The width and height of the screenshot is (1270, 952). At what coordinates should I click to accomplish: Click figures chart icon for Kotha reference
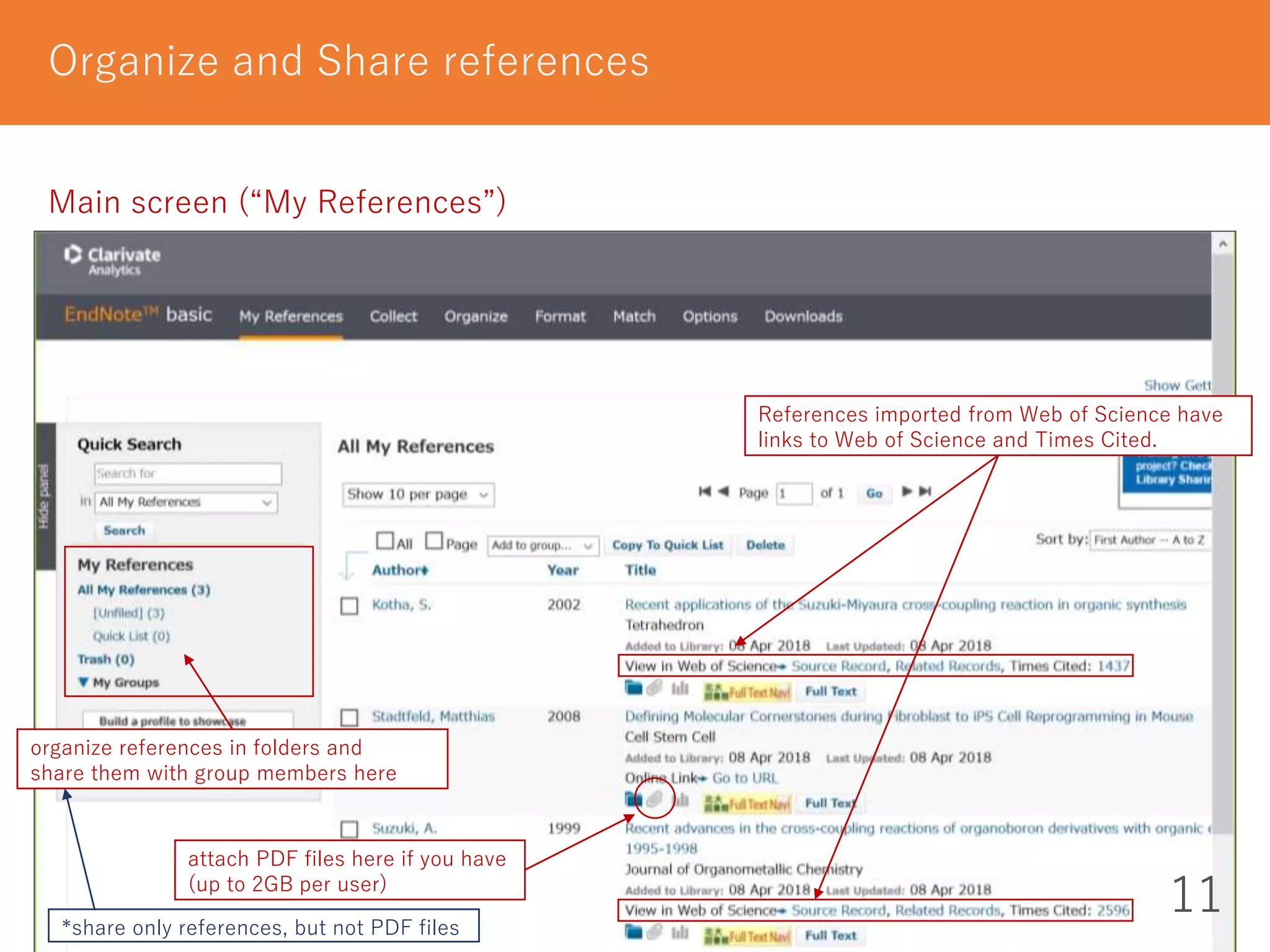[x=680, y=689]
